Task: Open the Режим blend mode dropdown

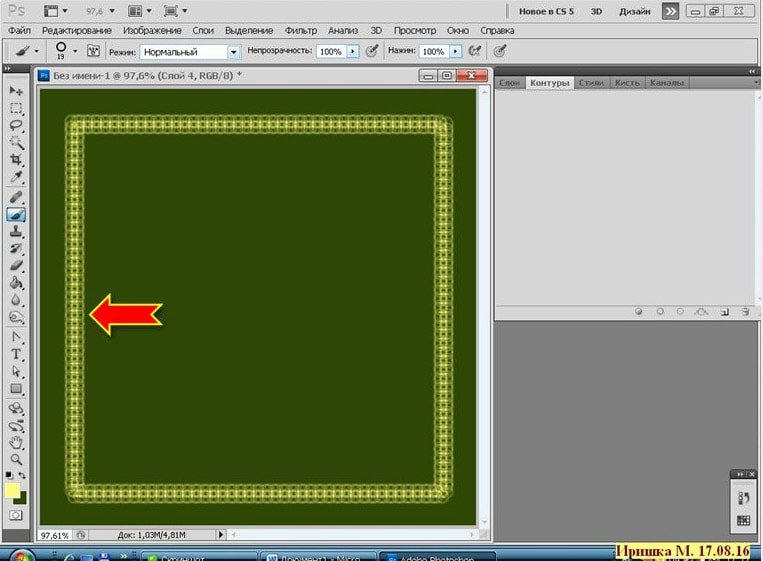Action: tap(234, 51)
